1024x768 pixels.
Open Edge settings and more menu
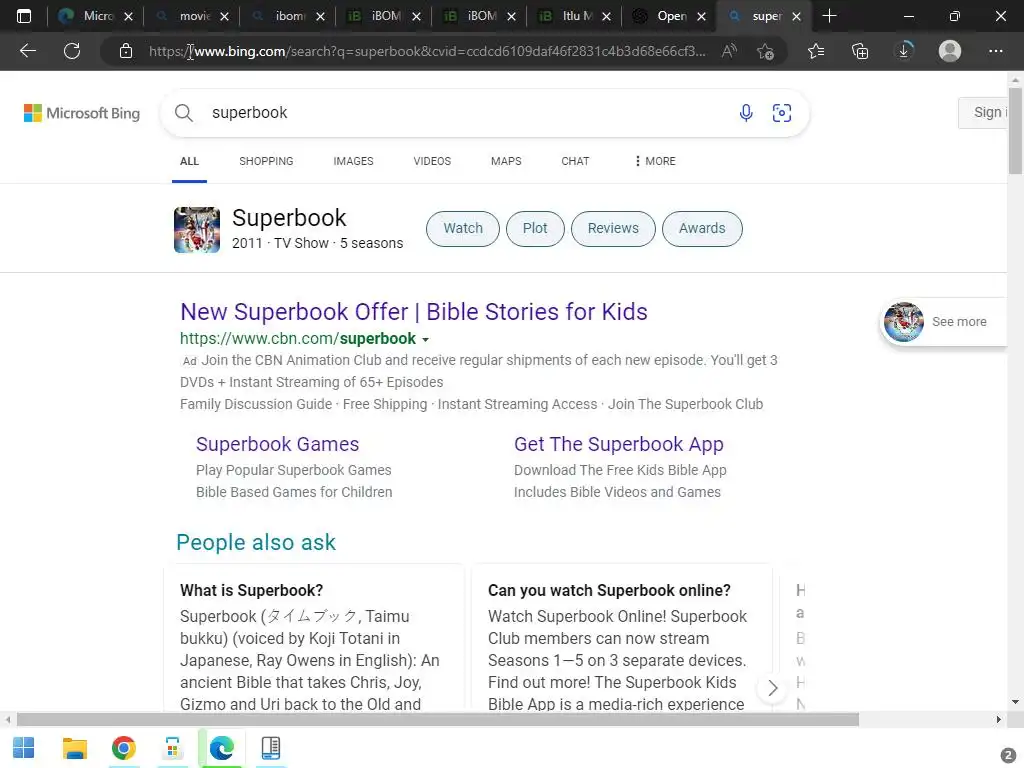click(x=996, y=51)
